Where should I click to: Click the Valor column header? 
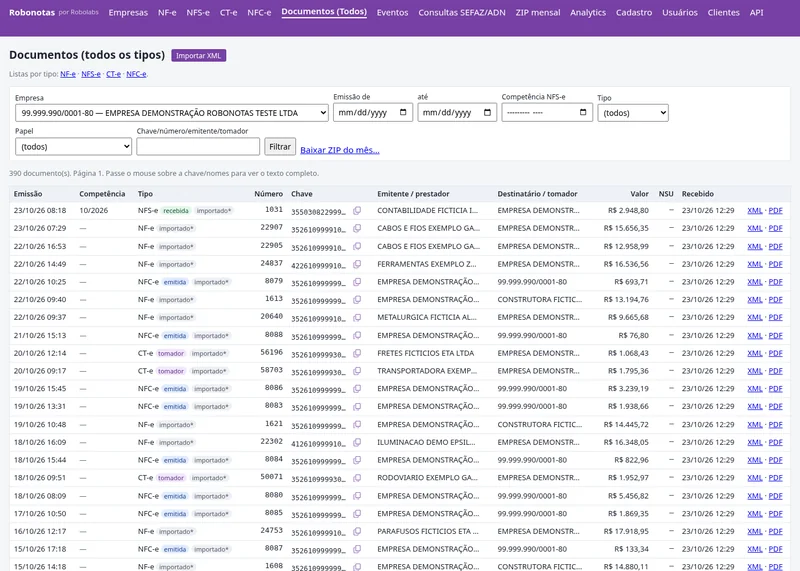click(x=639, y=194)
